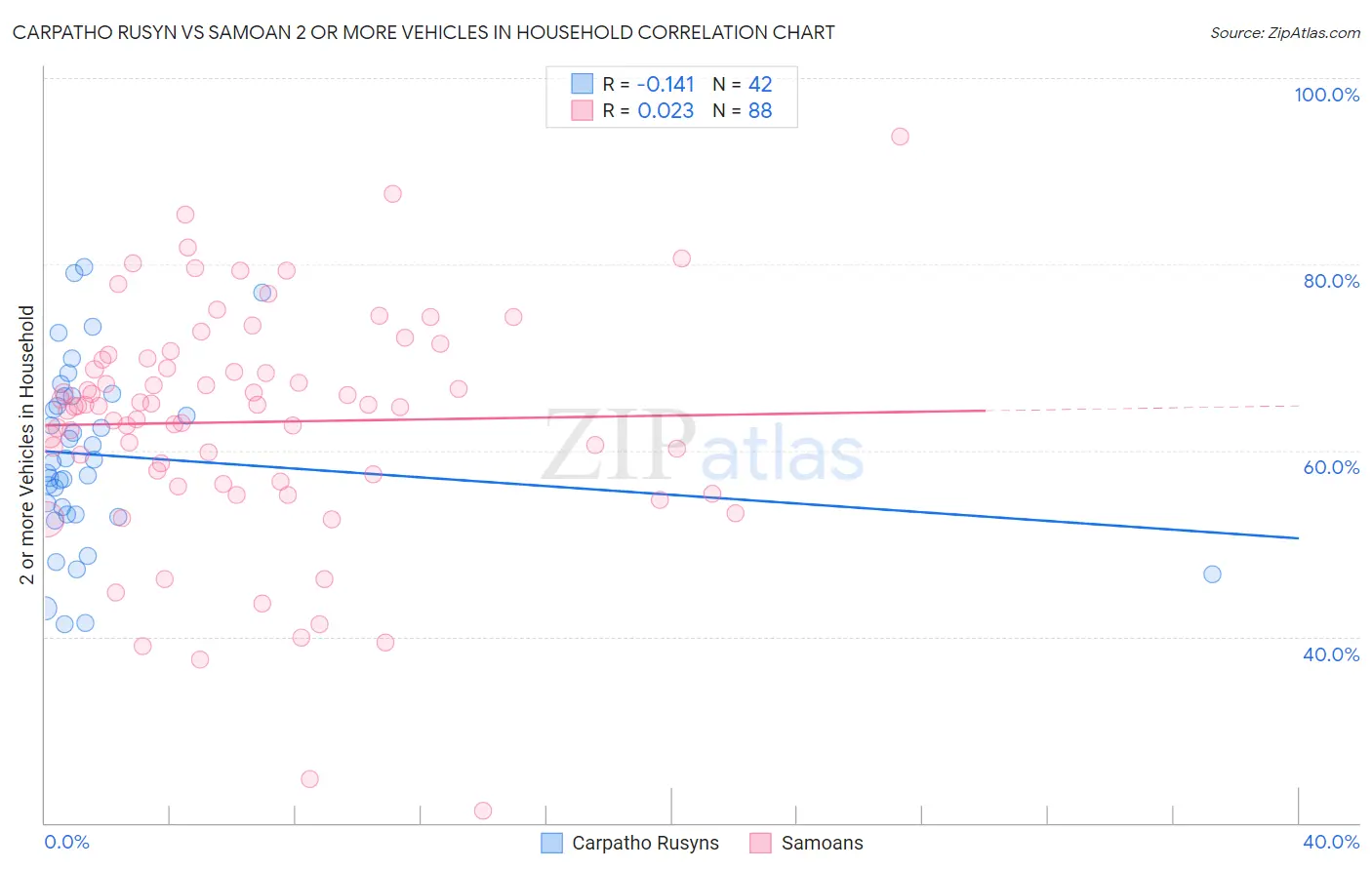The width and height of the screenshot is (1372, 870).
Task: Click the 0.0% x-axis label
Action: (x=67, y=842)
